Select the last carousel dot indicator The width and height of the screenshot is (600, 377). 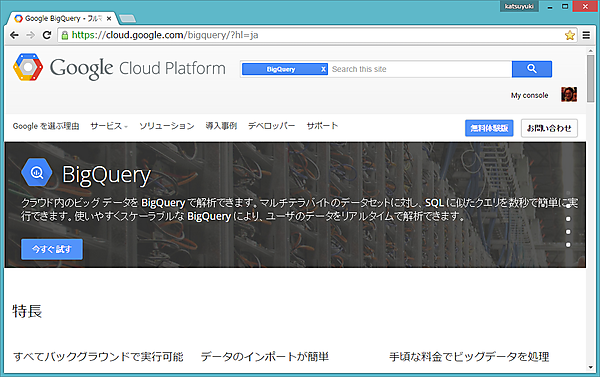(x=568, y=245)
